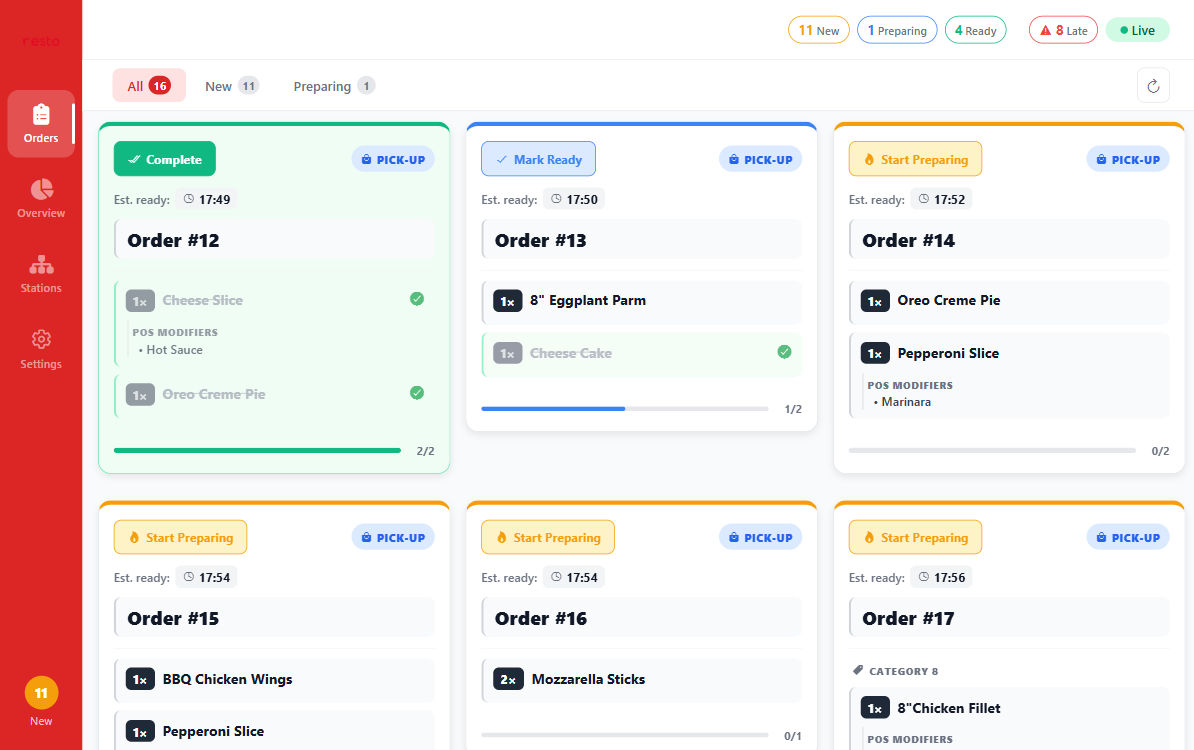Mark 8" Eggplant Parm as done

tap(642, 302)
